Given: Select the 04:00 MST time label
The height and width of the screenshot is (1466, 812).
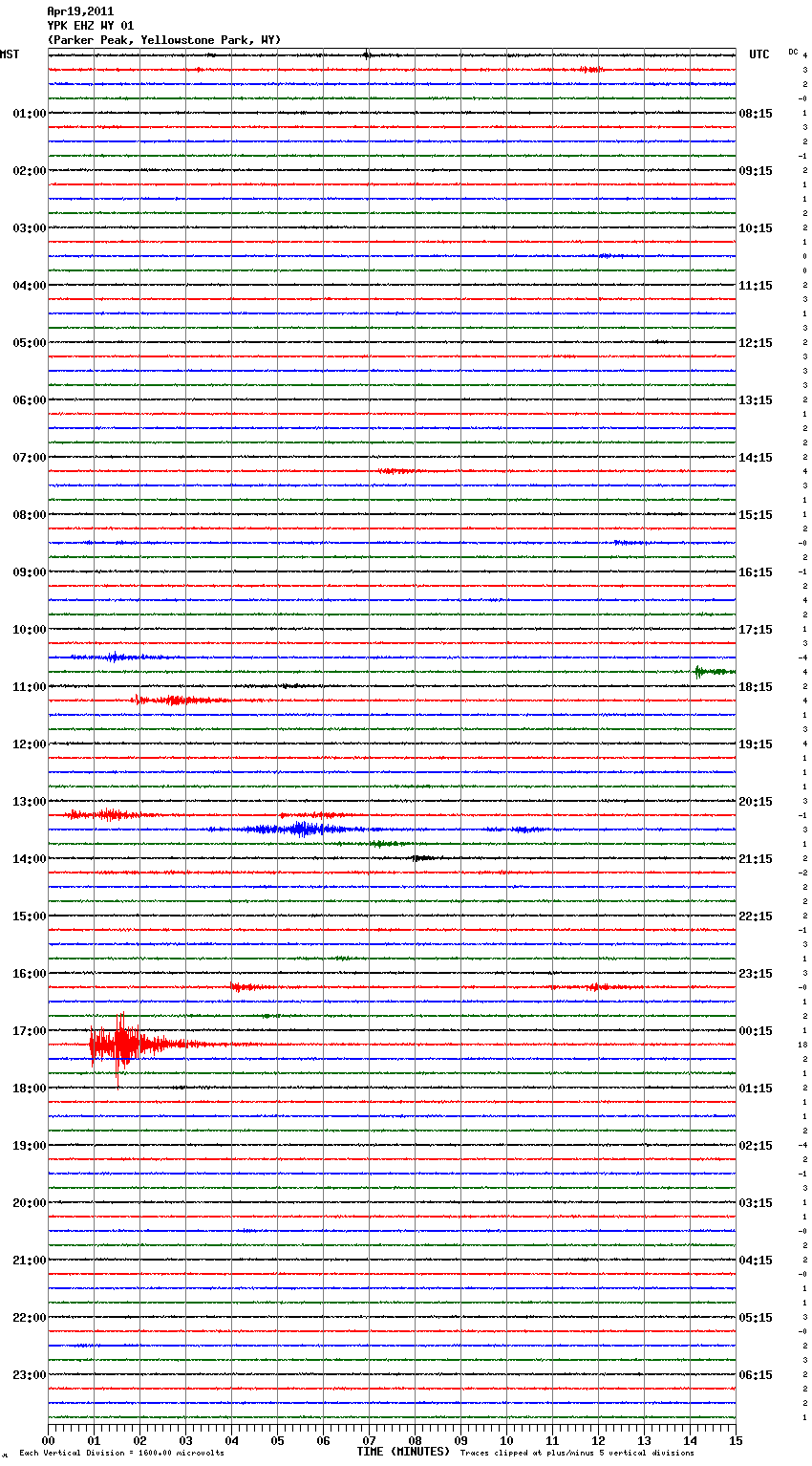Looking at the screenshot, I should tap(30, 286).
